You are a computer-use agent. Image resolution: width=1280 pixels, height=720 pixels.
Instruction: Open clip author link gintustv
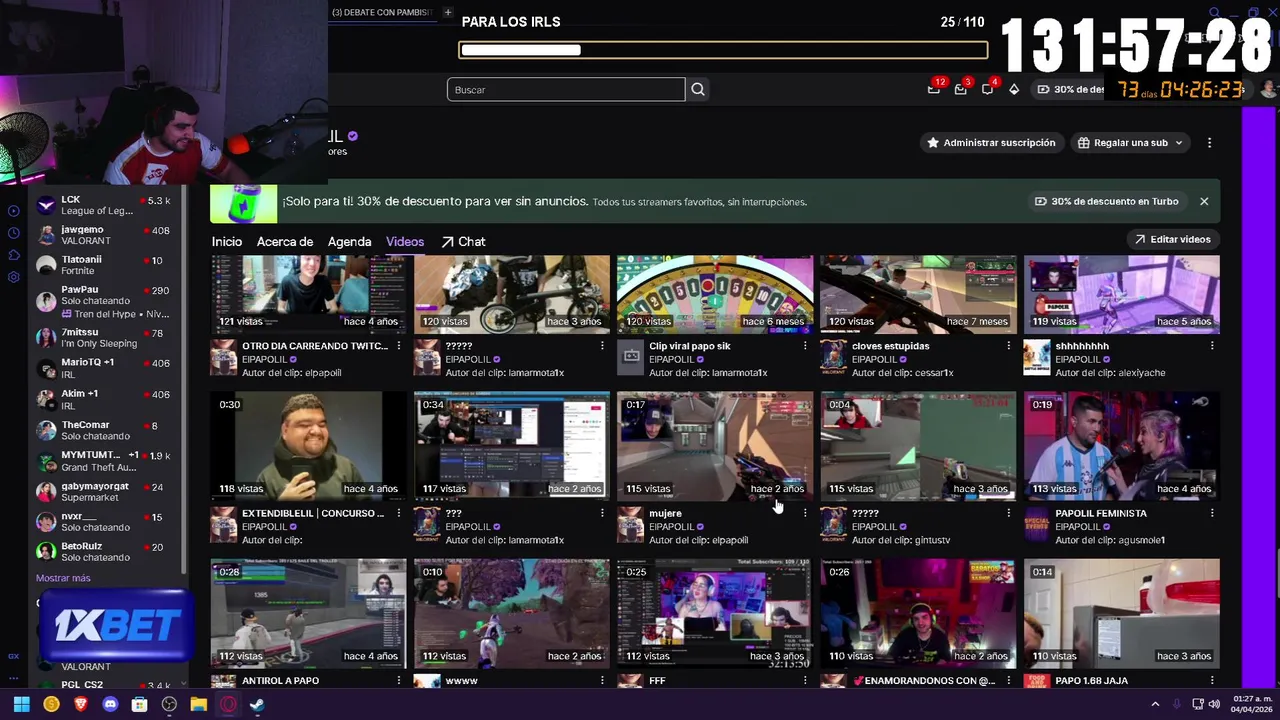coord(929,540)
